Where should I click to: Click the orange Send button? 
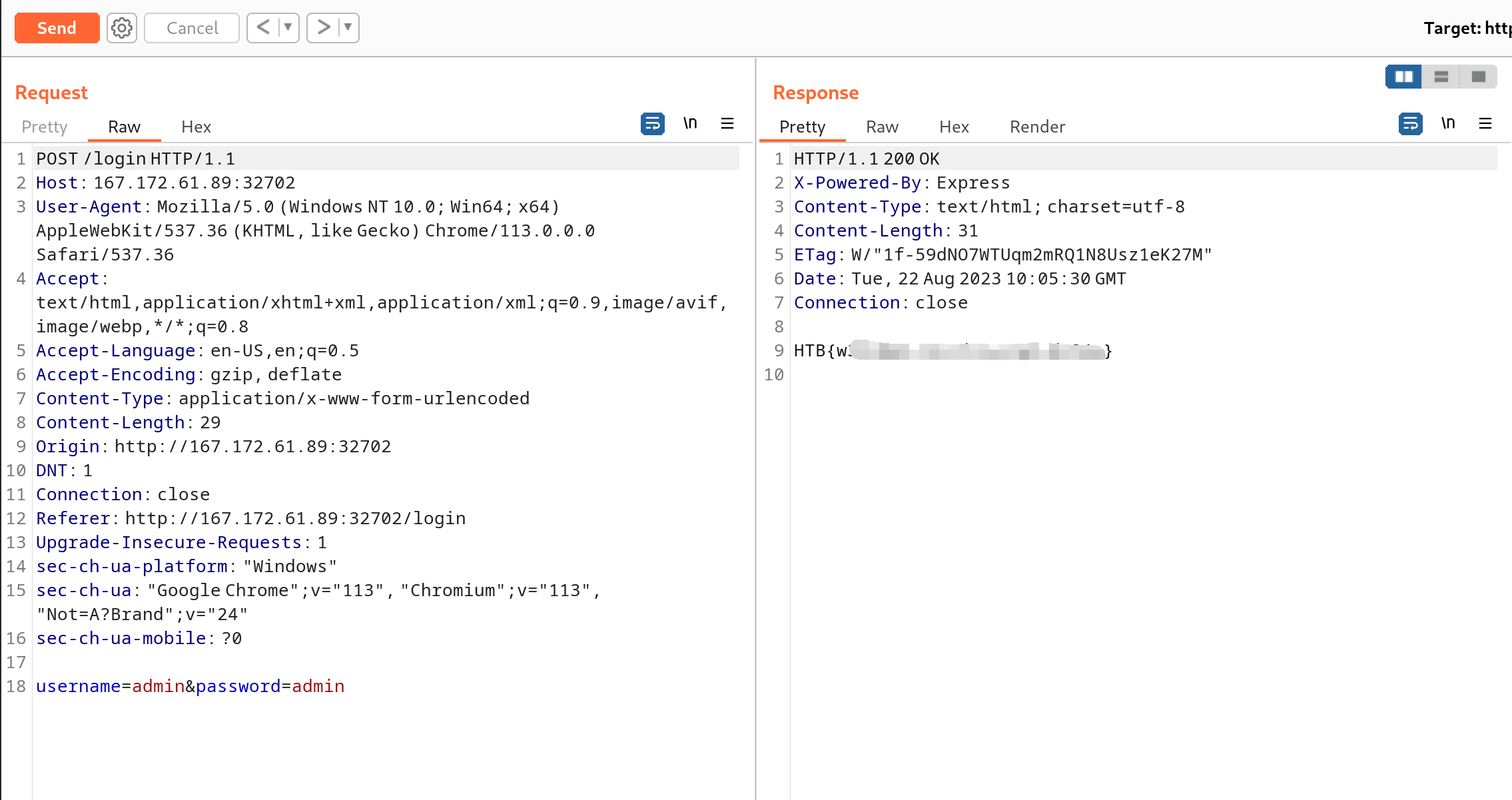pyautogui.click(x=57, y=28)
